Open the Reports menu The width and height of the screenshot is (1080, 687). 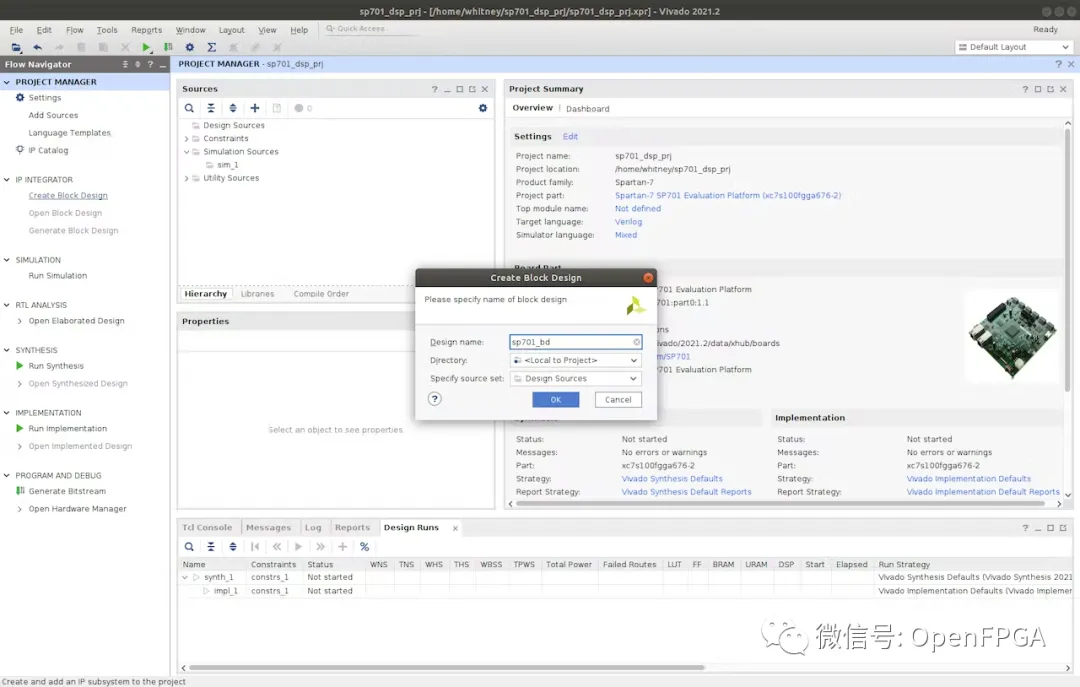pos(147,30)
